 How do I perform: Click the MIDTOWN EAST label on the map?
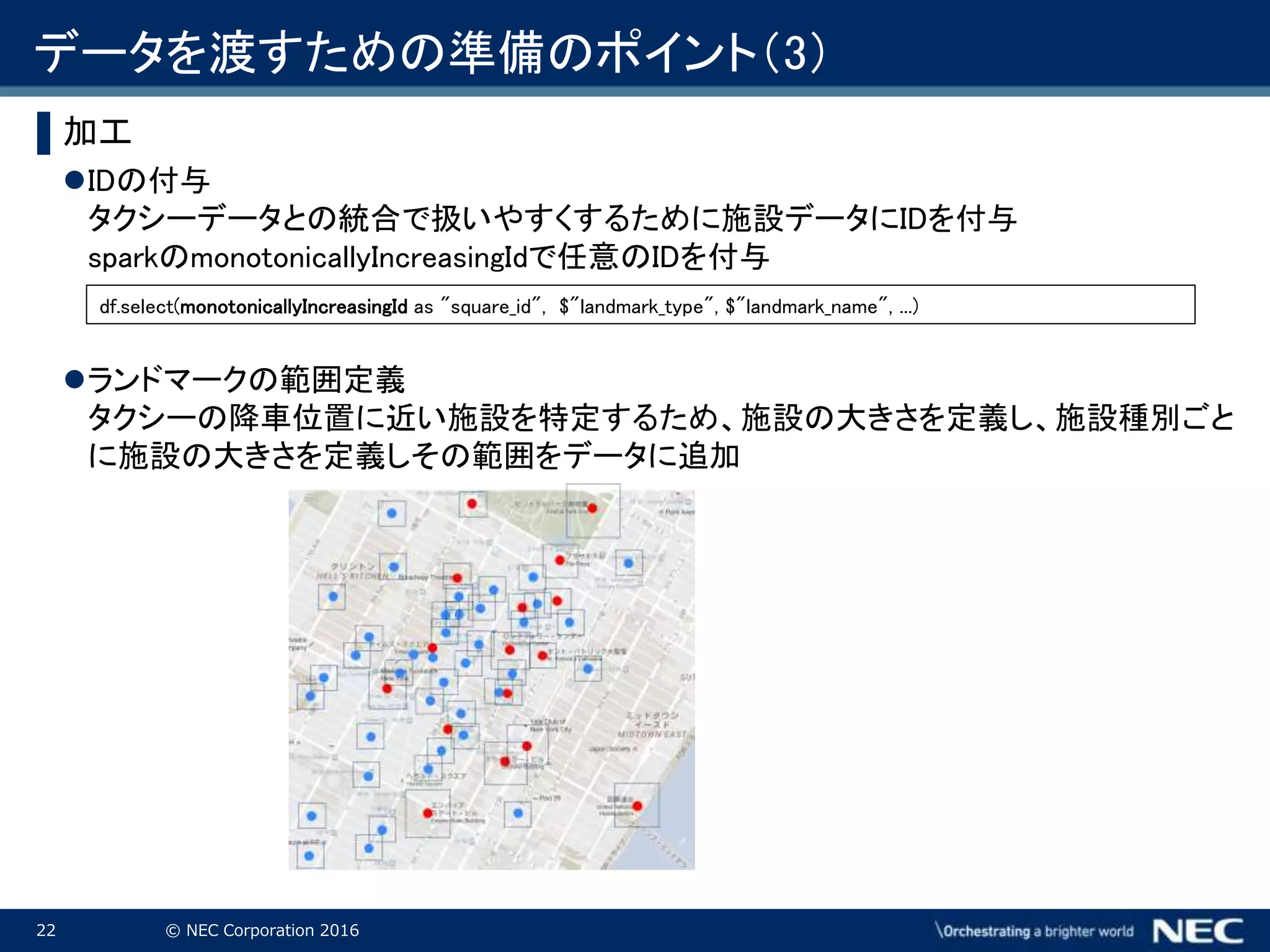pyautogui.click(x=652, y=734)
